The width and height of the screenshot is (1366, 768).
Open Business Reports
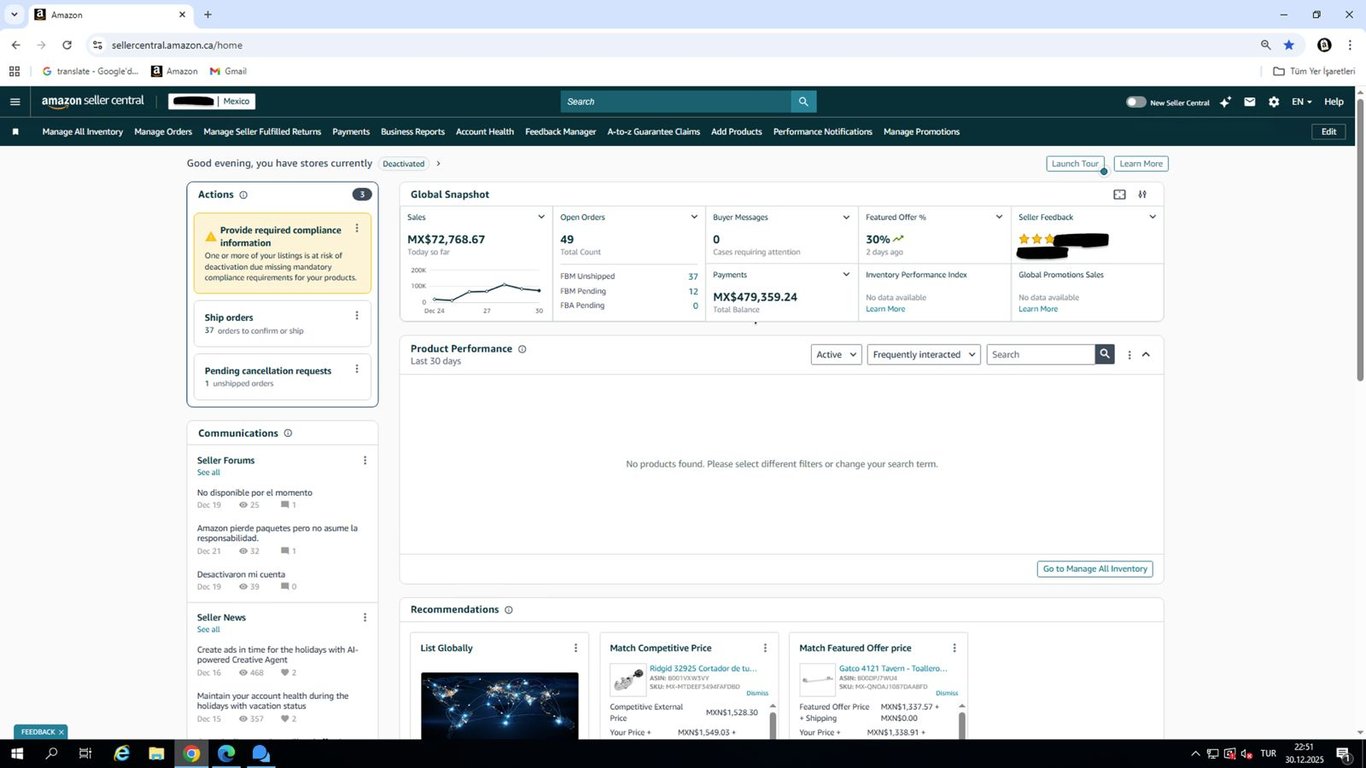pos(413,132)
